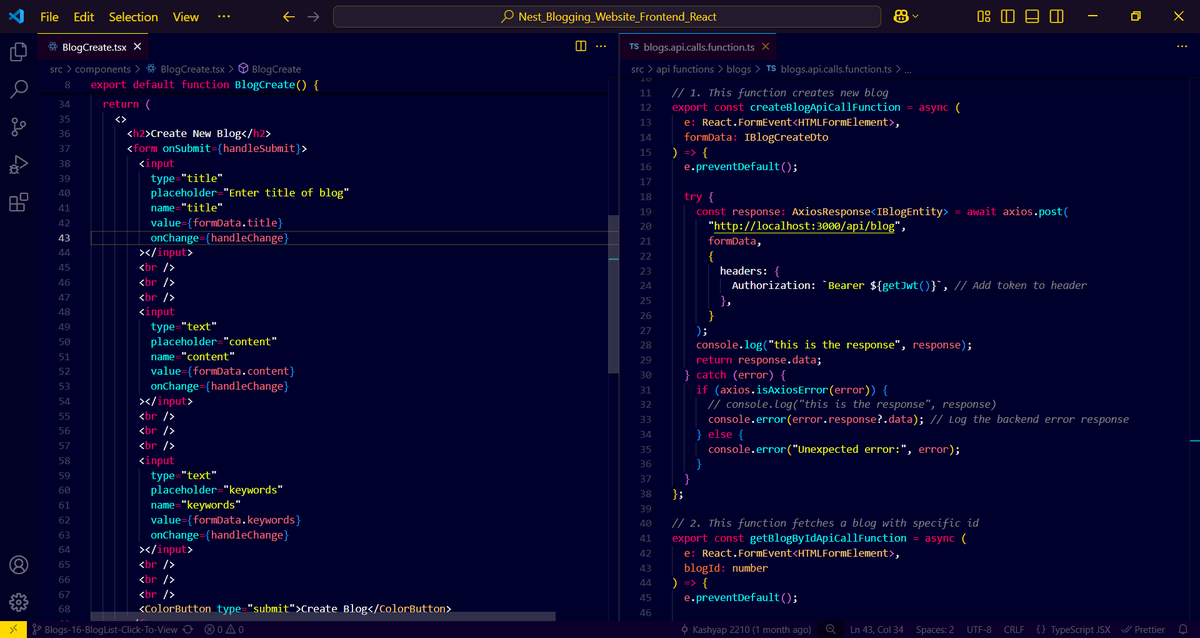Viewport: 1200px width, 638px height.
Task: Open the Extensions view
Action: (18, 203)
